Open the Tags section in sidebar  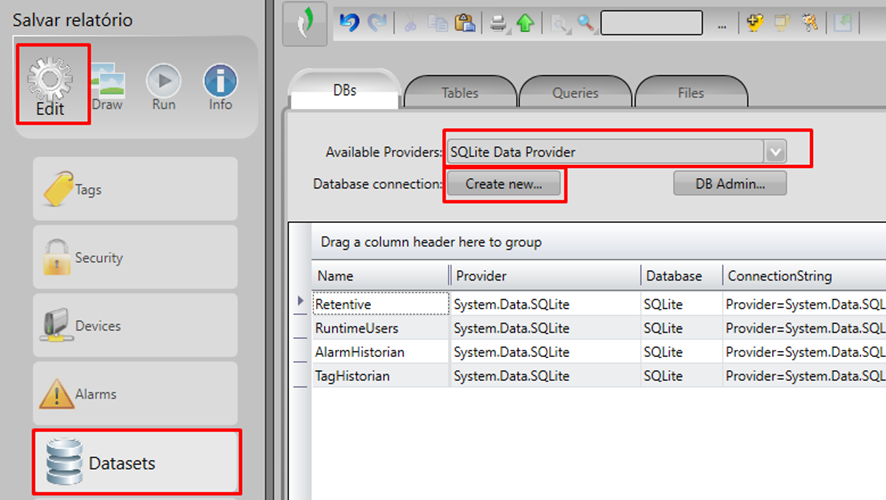click(136, 189)
